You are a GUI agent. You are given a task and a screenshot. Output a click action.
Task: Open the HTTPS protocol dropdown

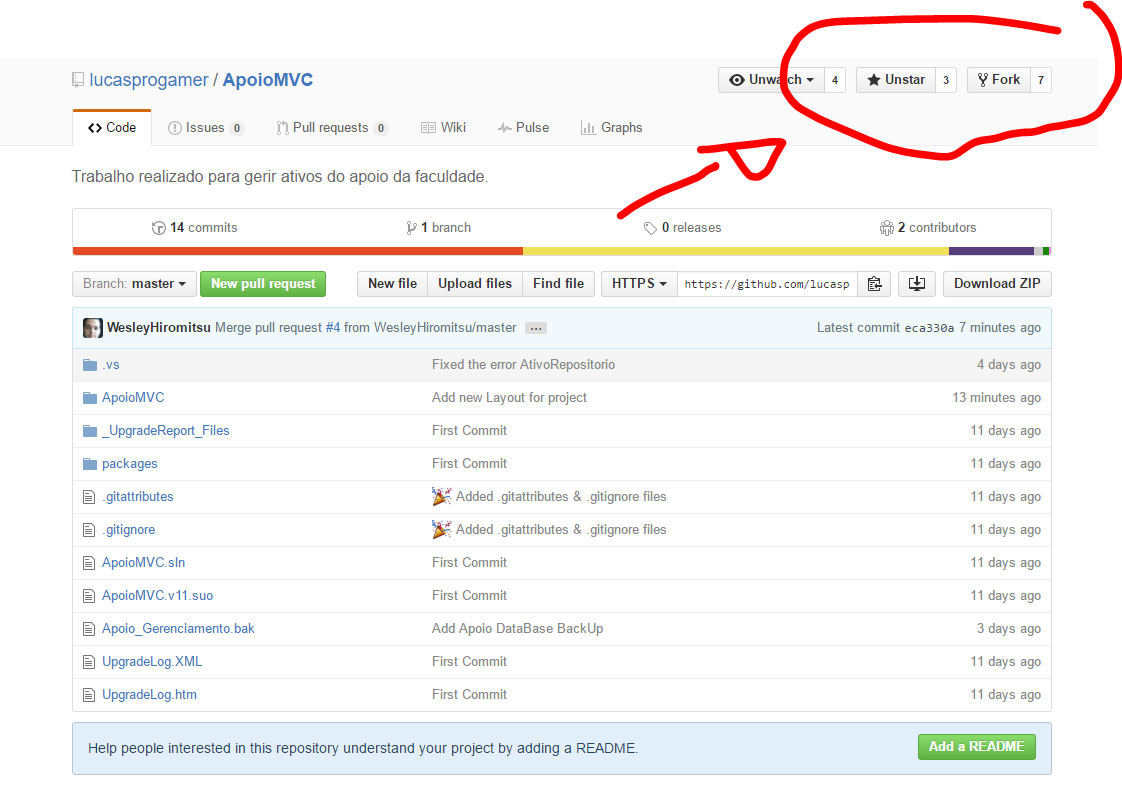click(639, 284)
